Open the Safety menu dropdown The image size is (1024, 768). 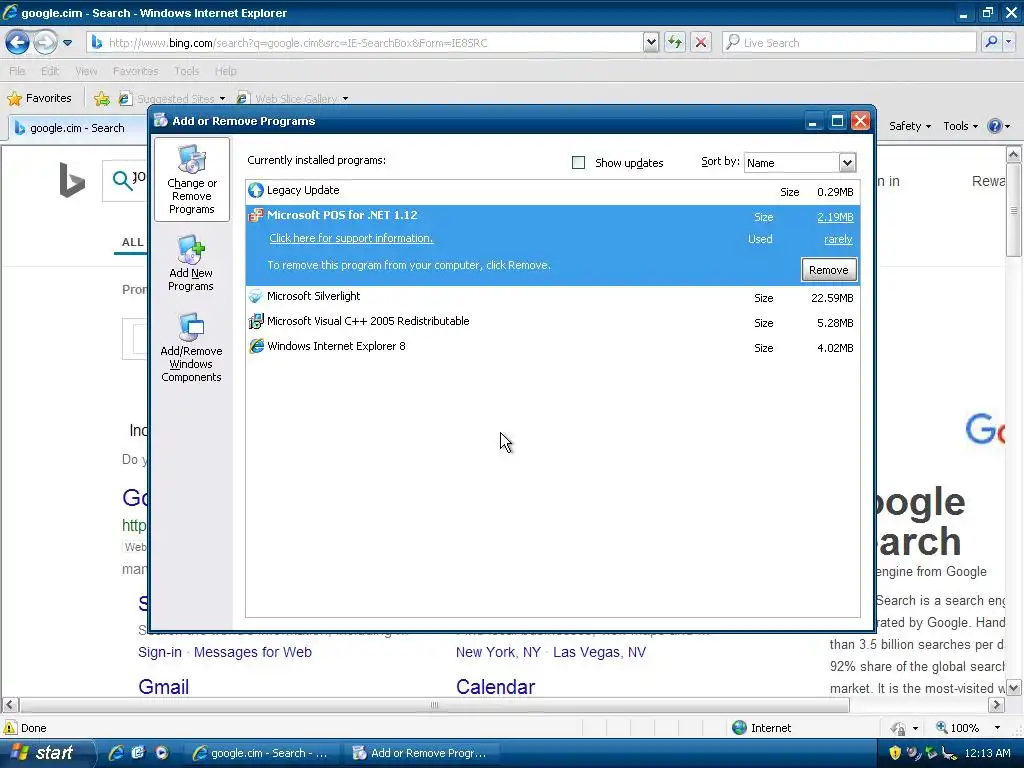910,126
